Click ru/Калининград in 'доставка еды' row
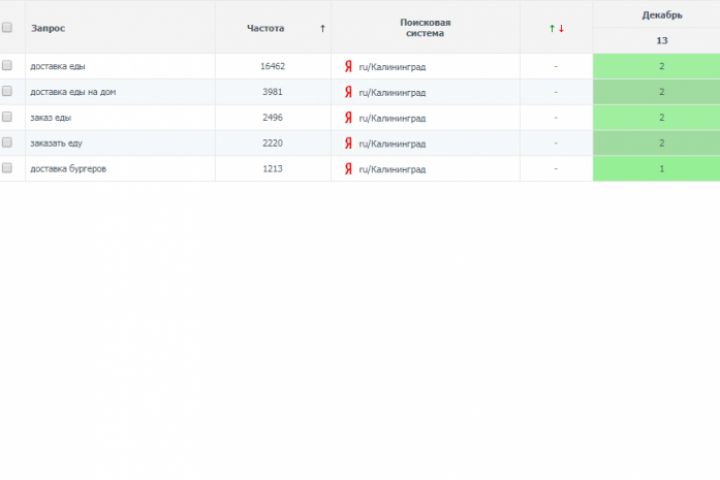 (392, 67)
